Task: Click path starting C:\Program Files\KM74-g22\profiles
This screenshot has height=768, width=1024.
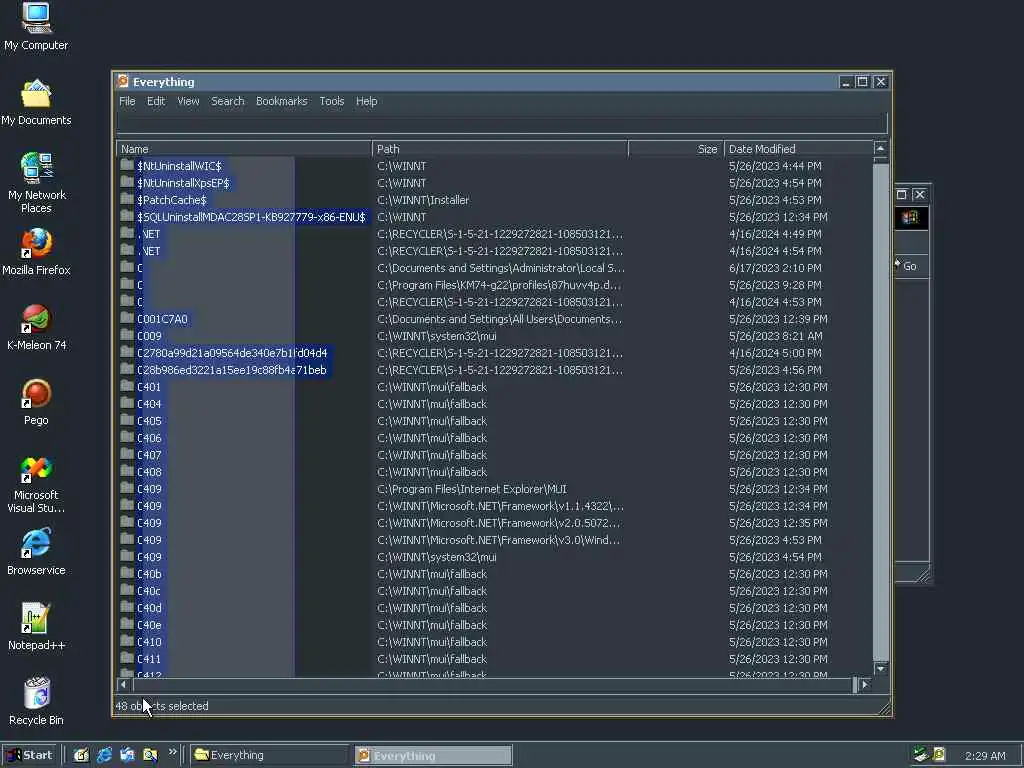Action: [499, 285]
